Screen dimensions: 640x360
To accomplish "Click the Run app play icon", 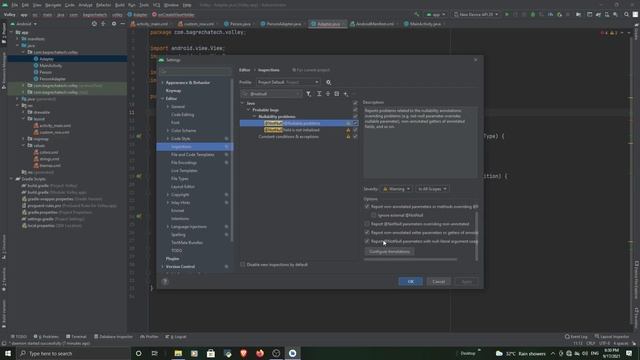I will pos(507,14).
